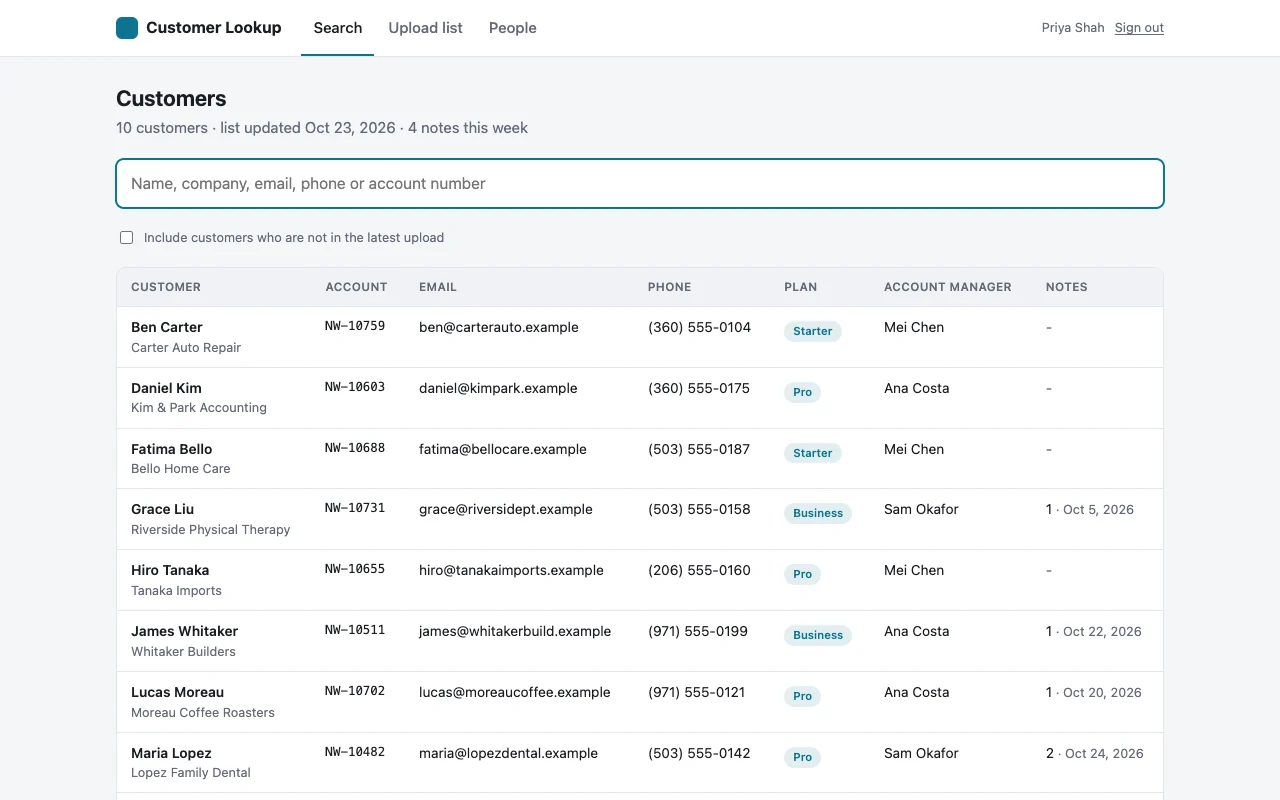Click Grace Liu's note dated Oct 5, 2026
The image size is (1280, 800).
click(x=1090, y=510)
